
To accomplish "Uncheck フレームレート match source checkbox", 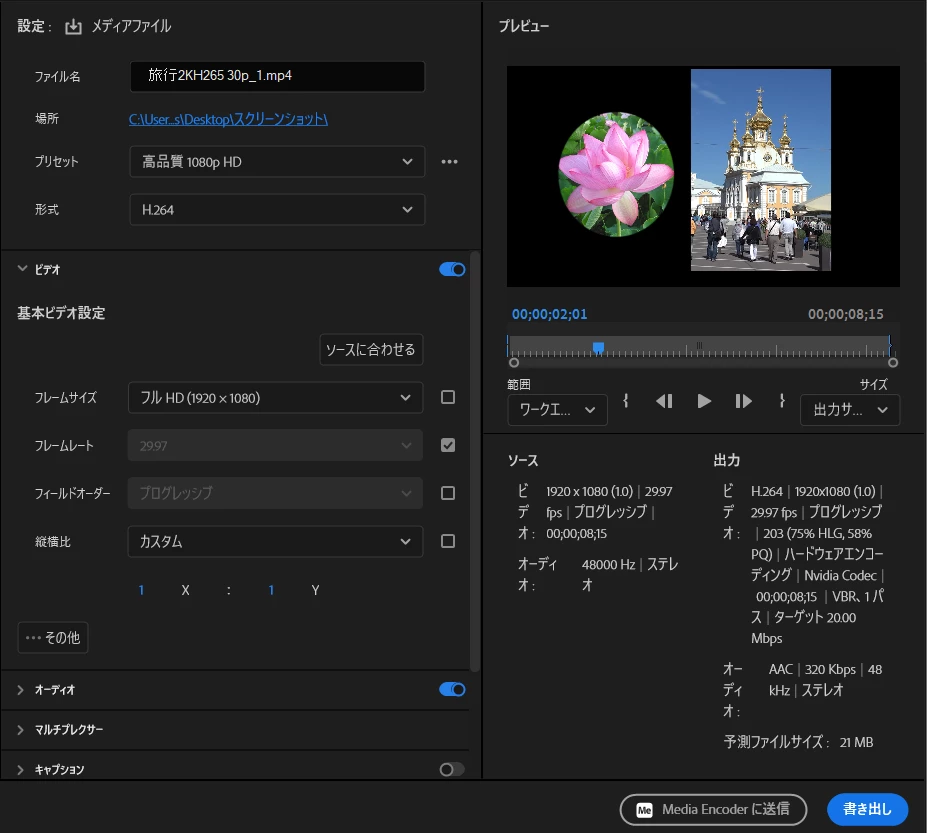I will [448, 445].
